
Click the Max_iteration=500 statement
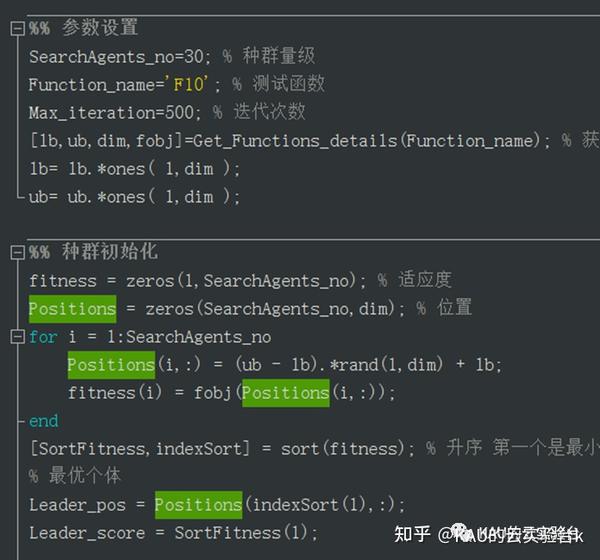pos(114,113)
